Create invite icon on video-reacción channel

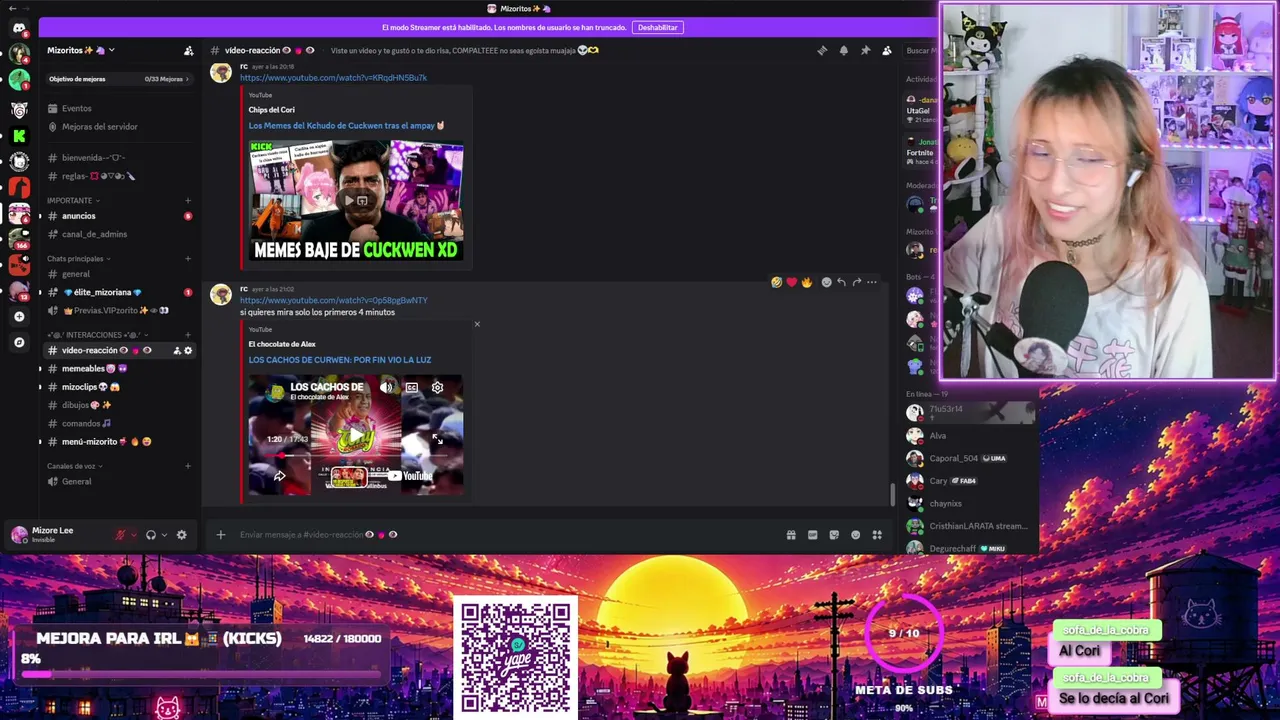click(x=177, y=350)
